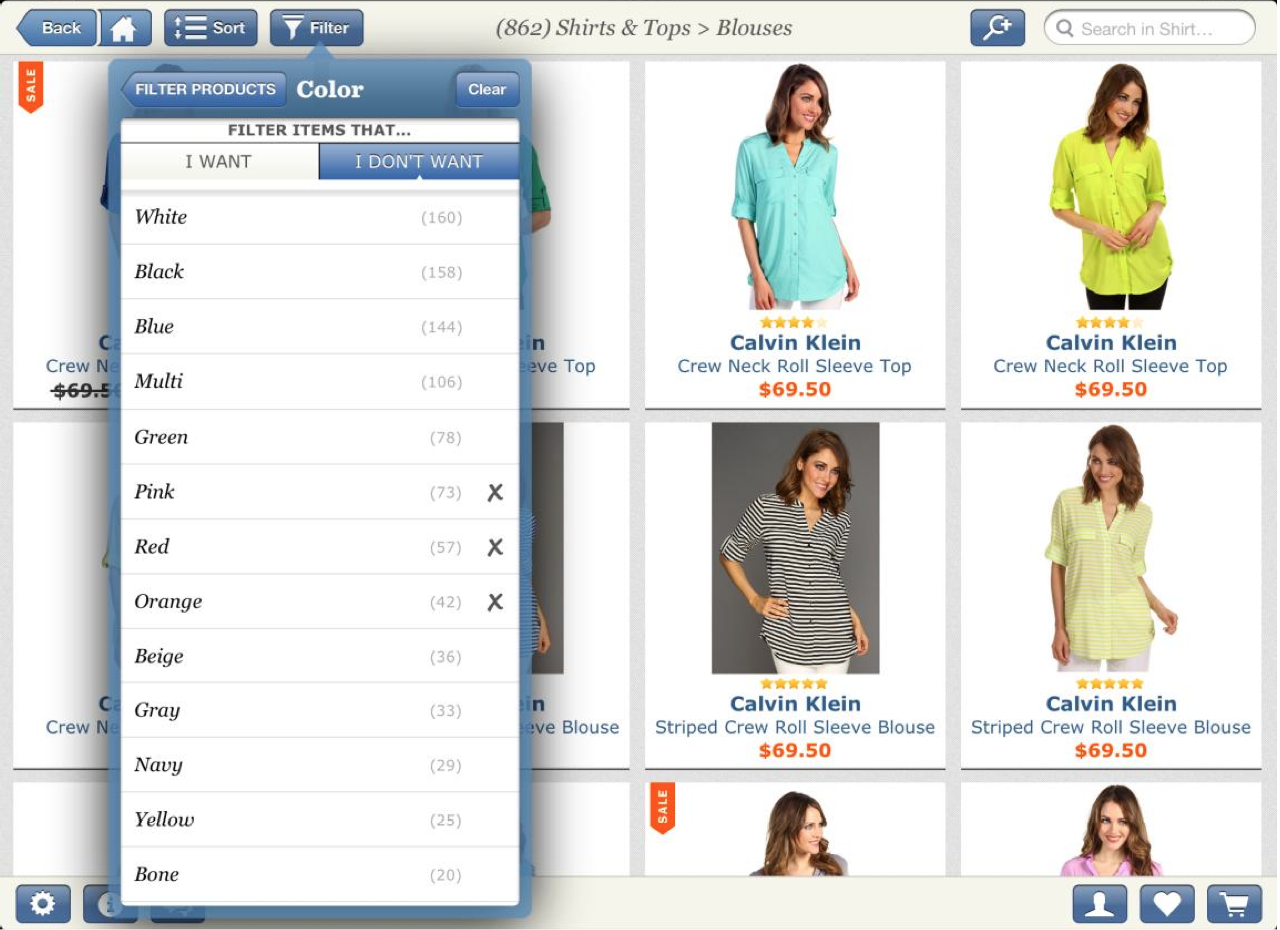The width and height of the screenshot is (1280, 930).
Task: Open Striped Crew Roll Sleeve Blouse title under lime striped blouse
Action: click(x=1111, y=727)
